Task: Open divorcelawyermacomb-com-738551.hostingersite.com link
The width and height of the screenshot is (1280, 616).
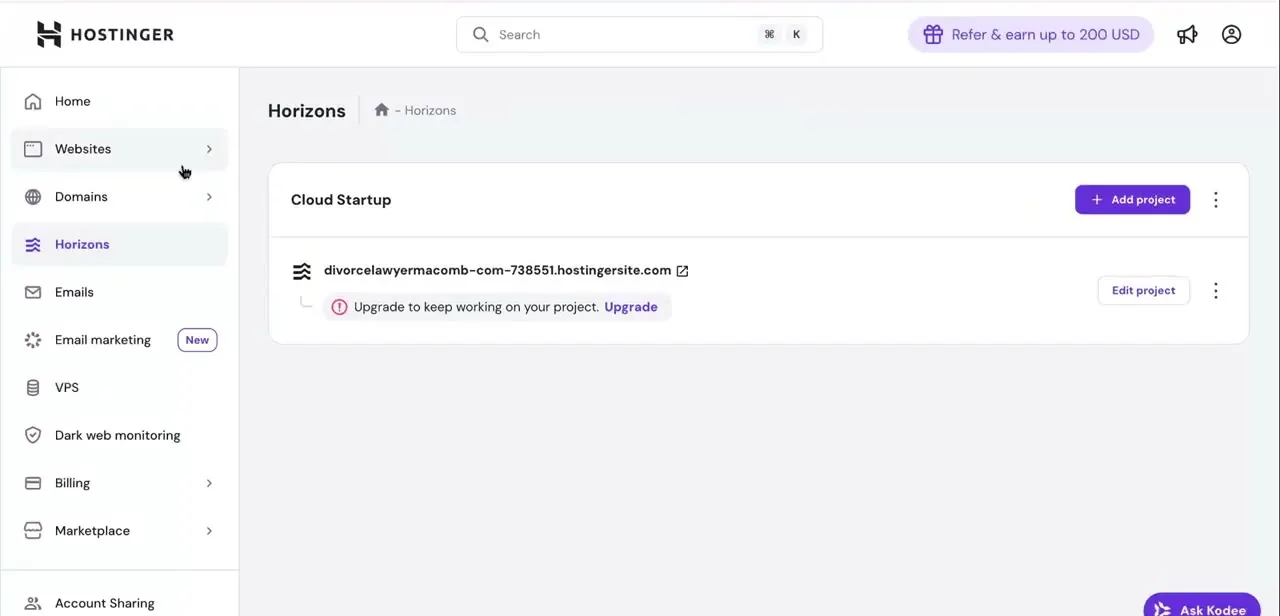Action: [x=497, y=270]
